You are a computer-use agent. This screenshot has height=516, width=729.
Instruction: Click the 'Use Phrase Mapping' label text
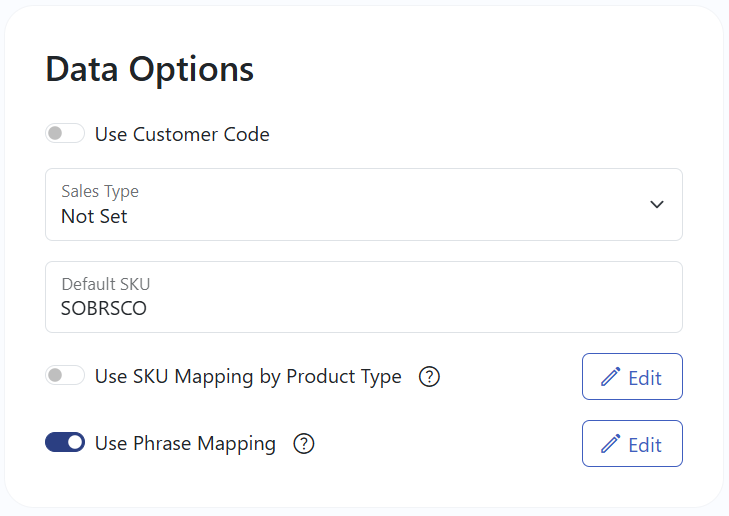[x=185, y=444]
